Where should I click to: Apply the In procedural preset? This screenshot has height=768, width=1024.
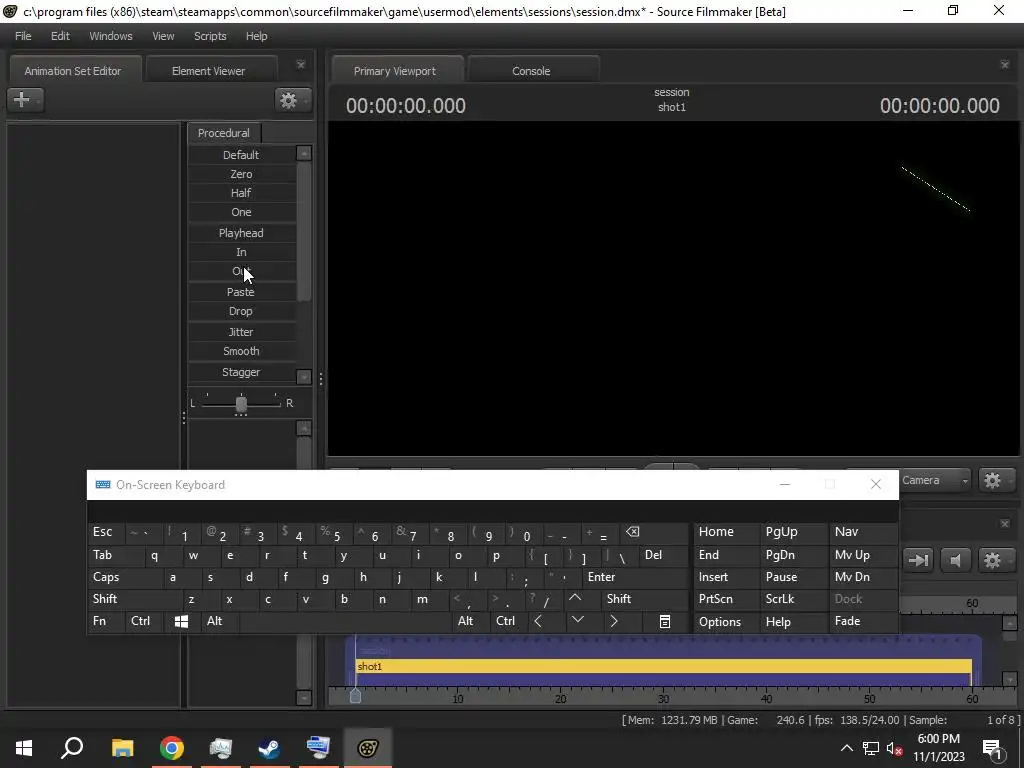pos(242,252)
